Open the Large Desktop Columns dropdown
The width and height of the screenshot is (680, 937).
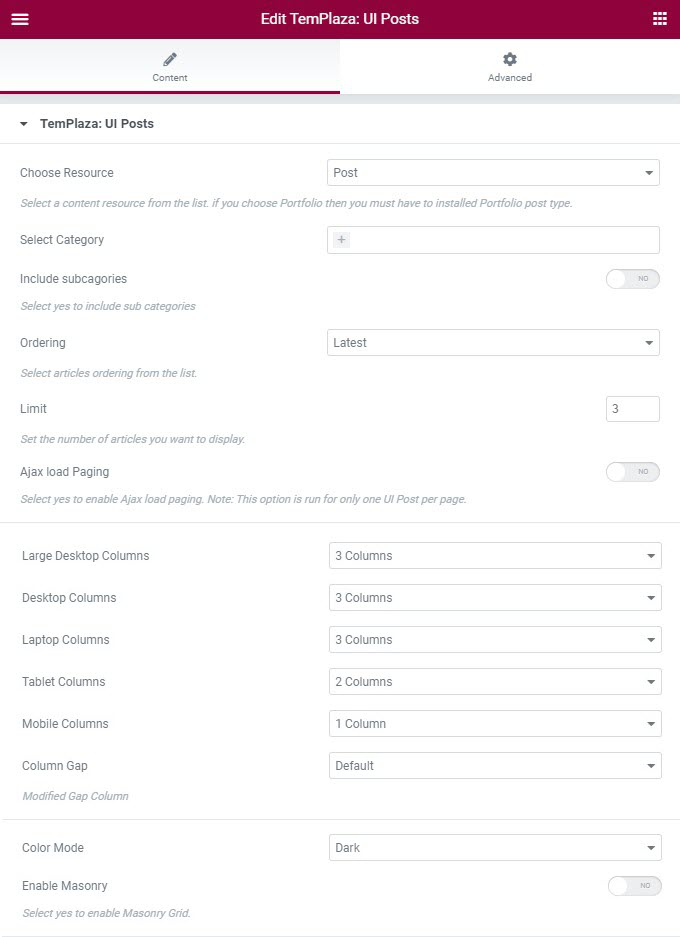point(495,556)
